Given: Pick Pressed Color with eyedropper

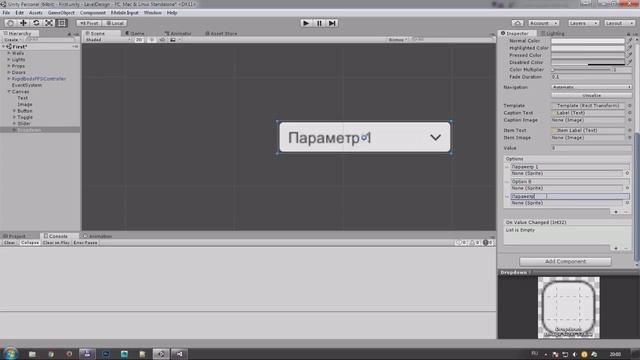Looking at the screenshot, I should click(629, 55).
